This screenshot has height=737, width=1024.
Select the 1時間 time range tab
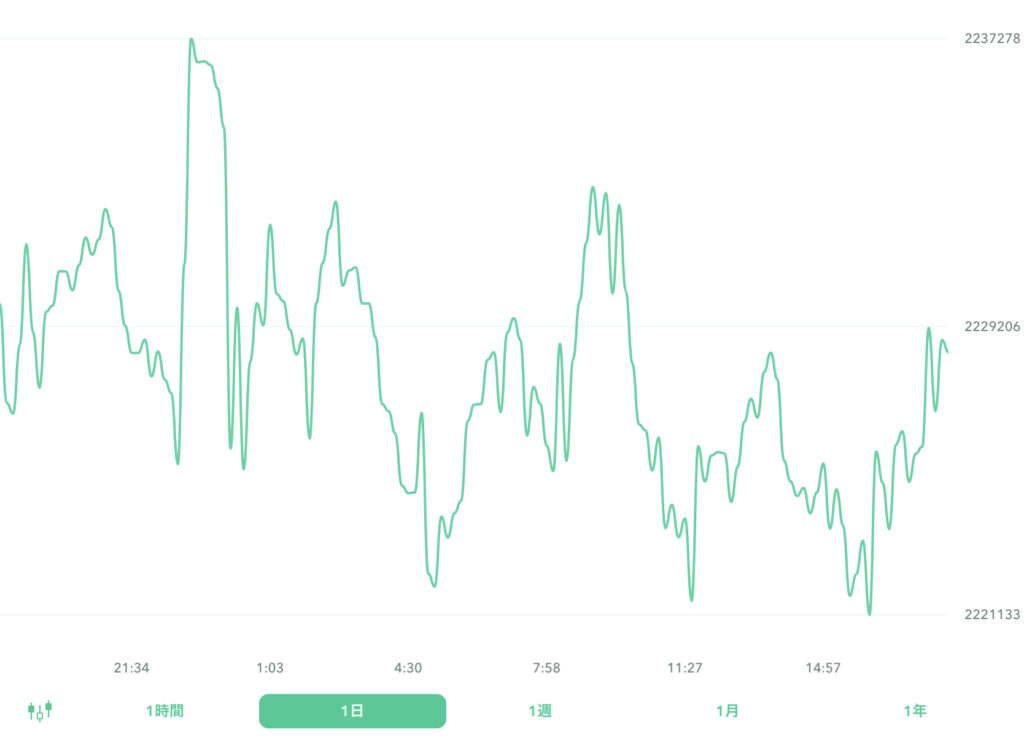pos(165,711)
